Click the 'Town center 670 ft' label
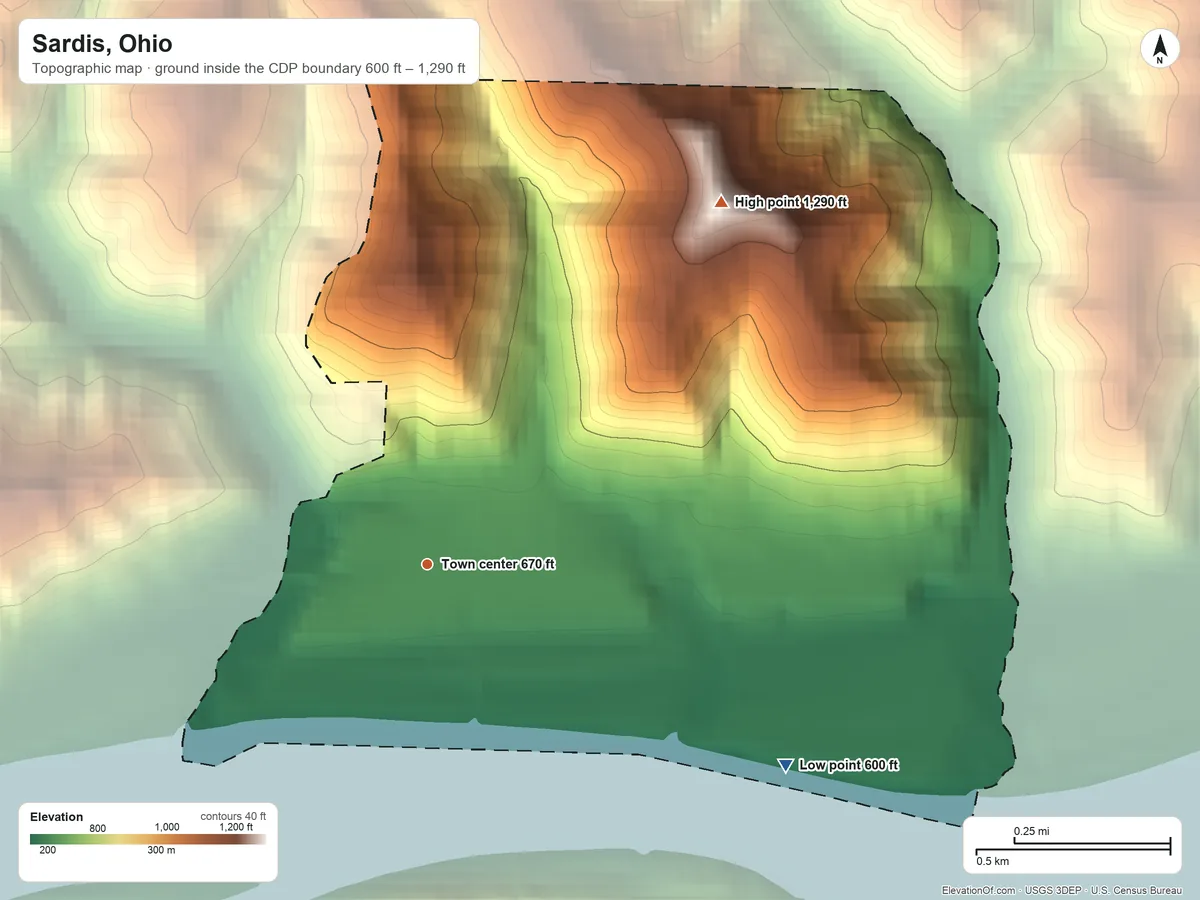This screenshot has height=900, width=1200. tap(498, 564)
